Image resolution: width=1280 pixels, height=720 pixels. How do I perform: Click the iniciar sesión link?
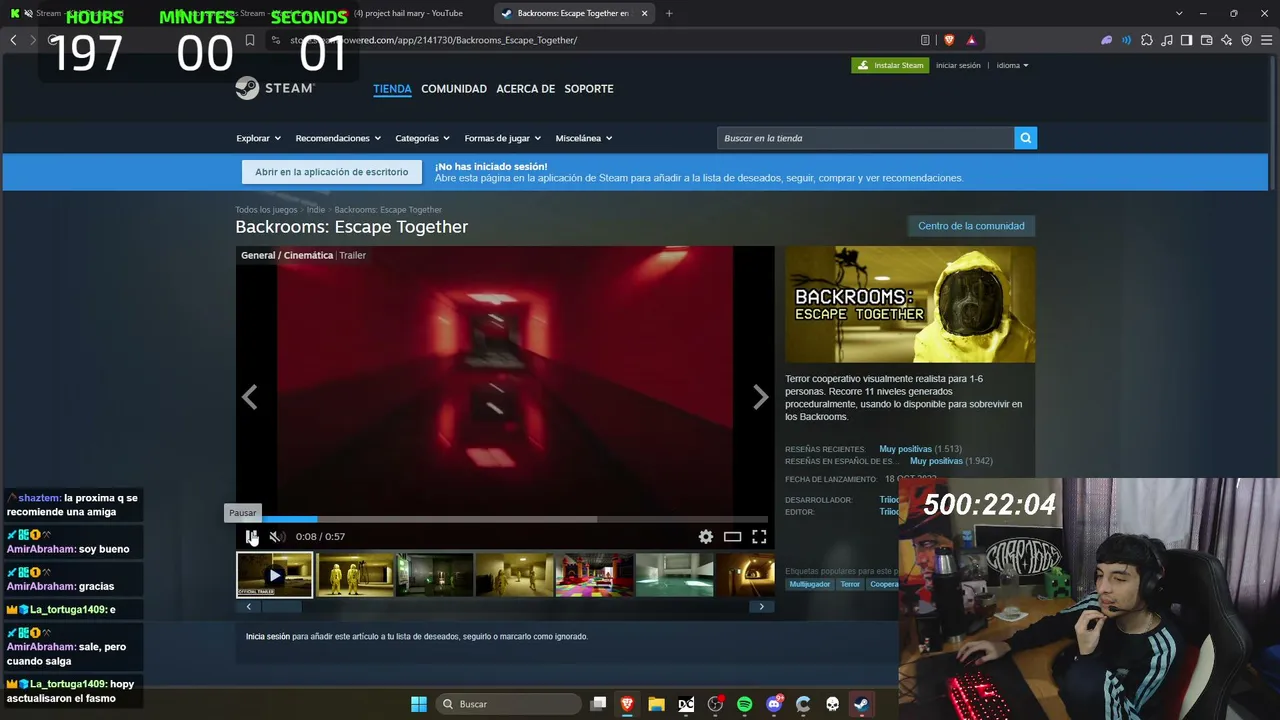point(958,66)
